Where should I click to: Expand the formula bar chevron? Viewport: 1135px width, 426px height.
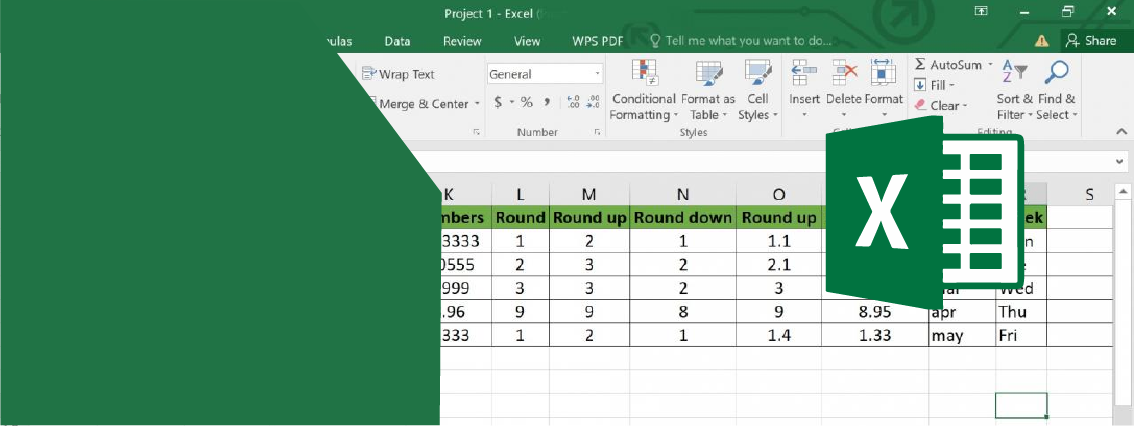(x=1119, y=161)
